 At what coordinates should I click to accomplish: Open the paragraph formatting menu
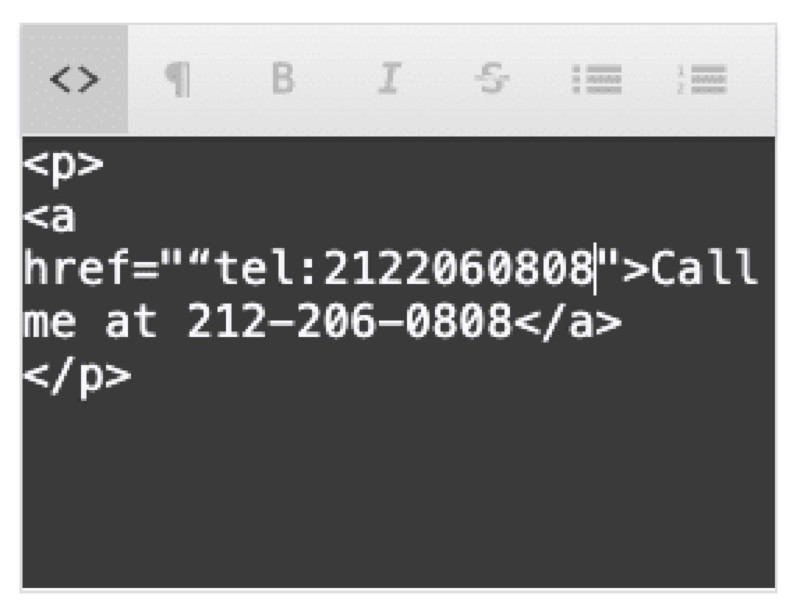click(x=178, y=80)
